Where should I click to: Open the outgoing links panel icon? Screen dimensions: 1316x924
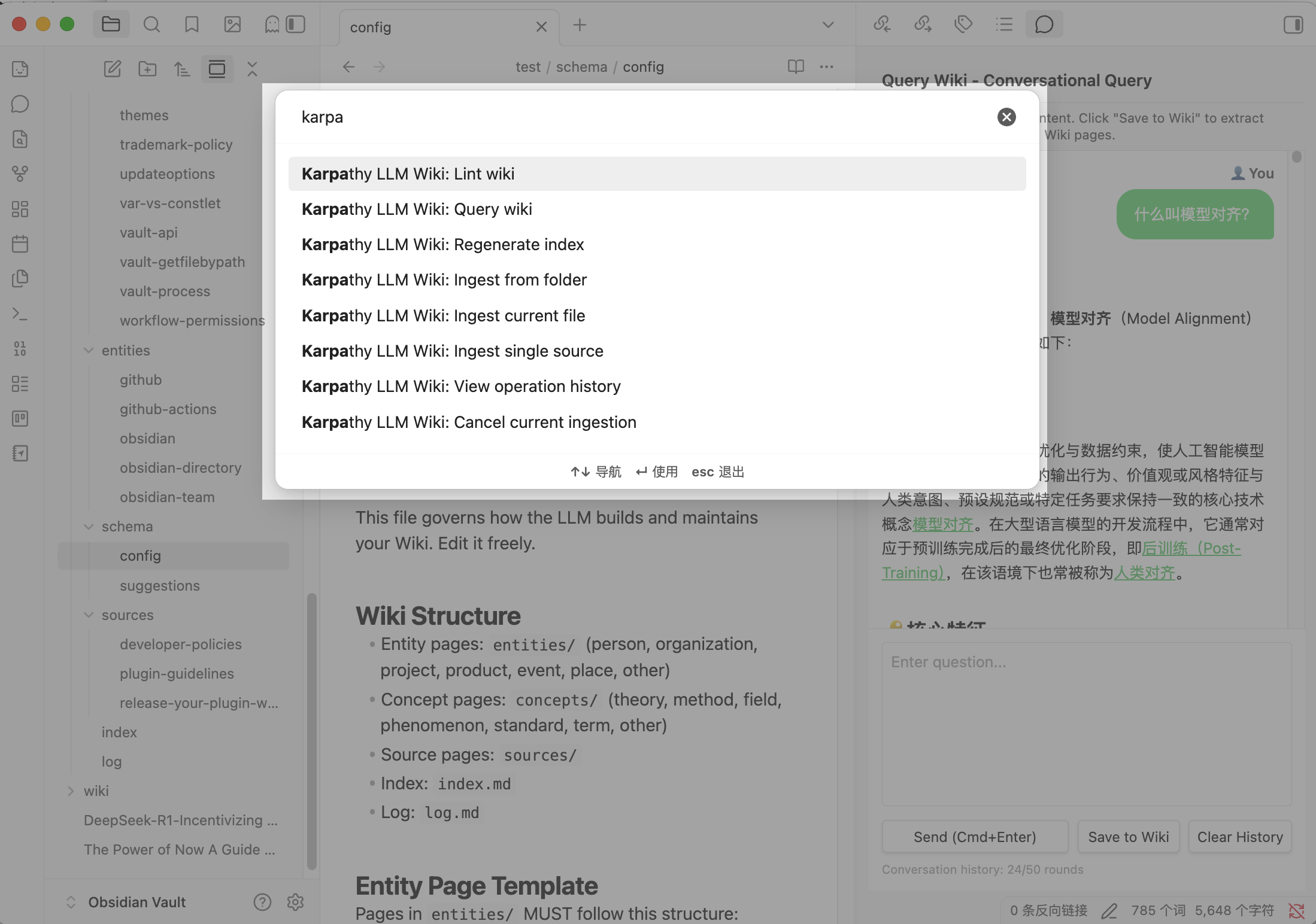coord(923,25)
